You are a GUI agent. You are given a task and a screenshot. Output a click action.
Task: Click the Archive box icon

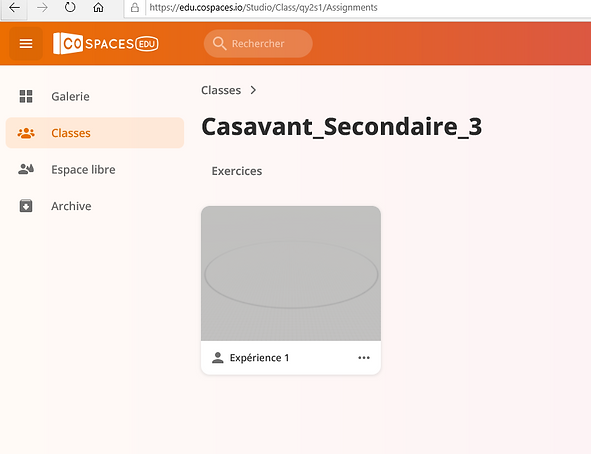click(x=26, y=206)
